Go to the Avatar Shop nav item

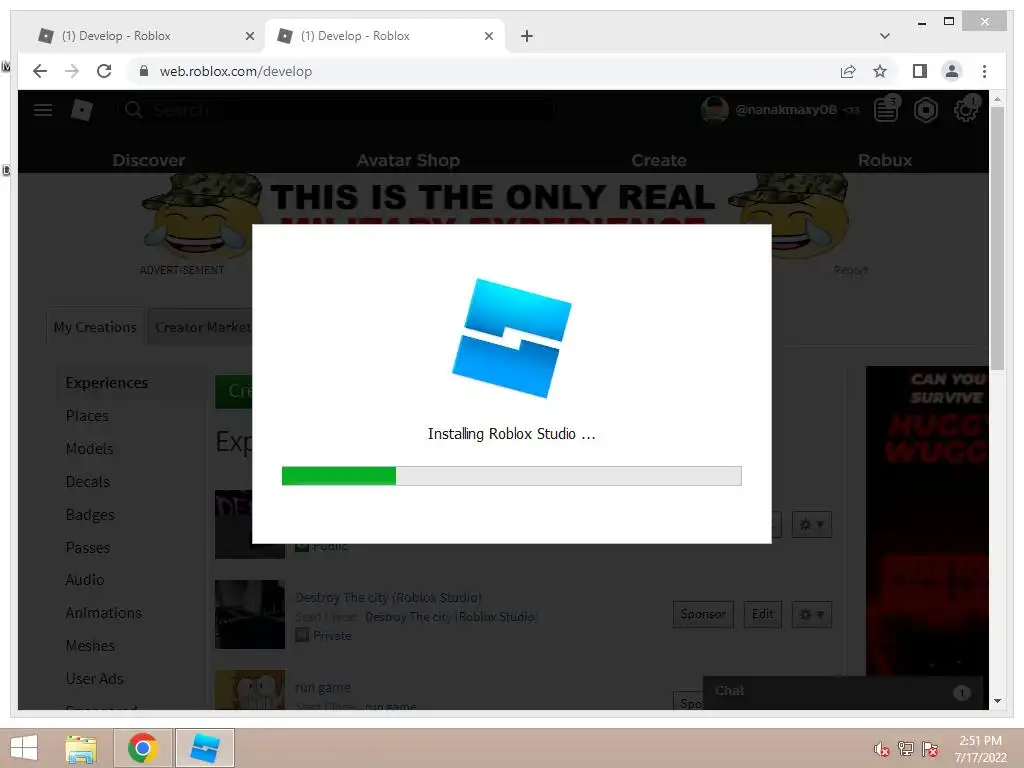click(408, 160)
